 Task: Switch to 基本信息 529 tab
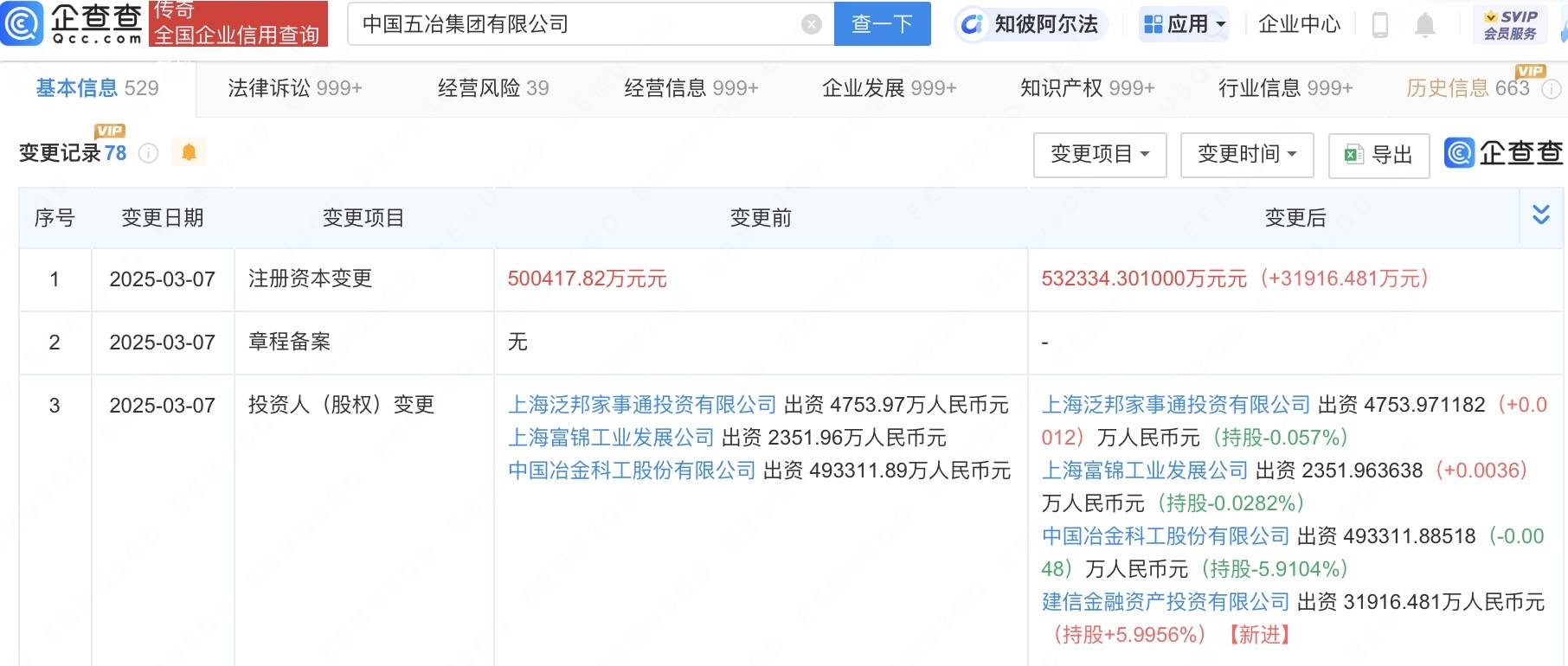tap(98, 88)
